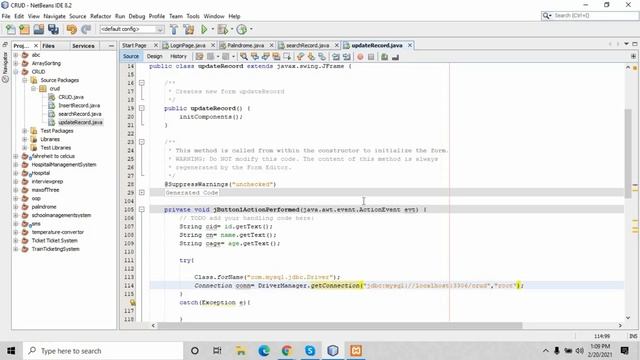
Task: Click Clean and Build Project icon
Action: tap(189, 29)
